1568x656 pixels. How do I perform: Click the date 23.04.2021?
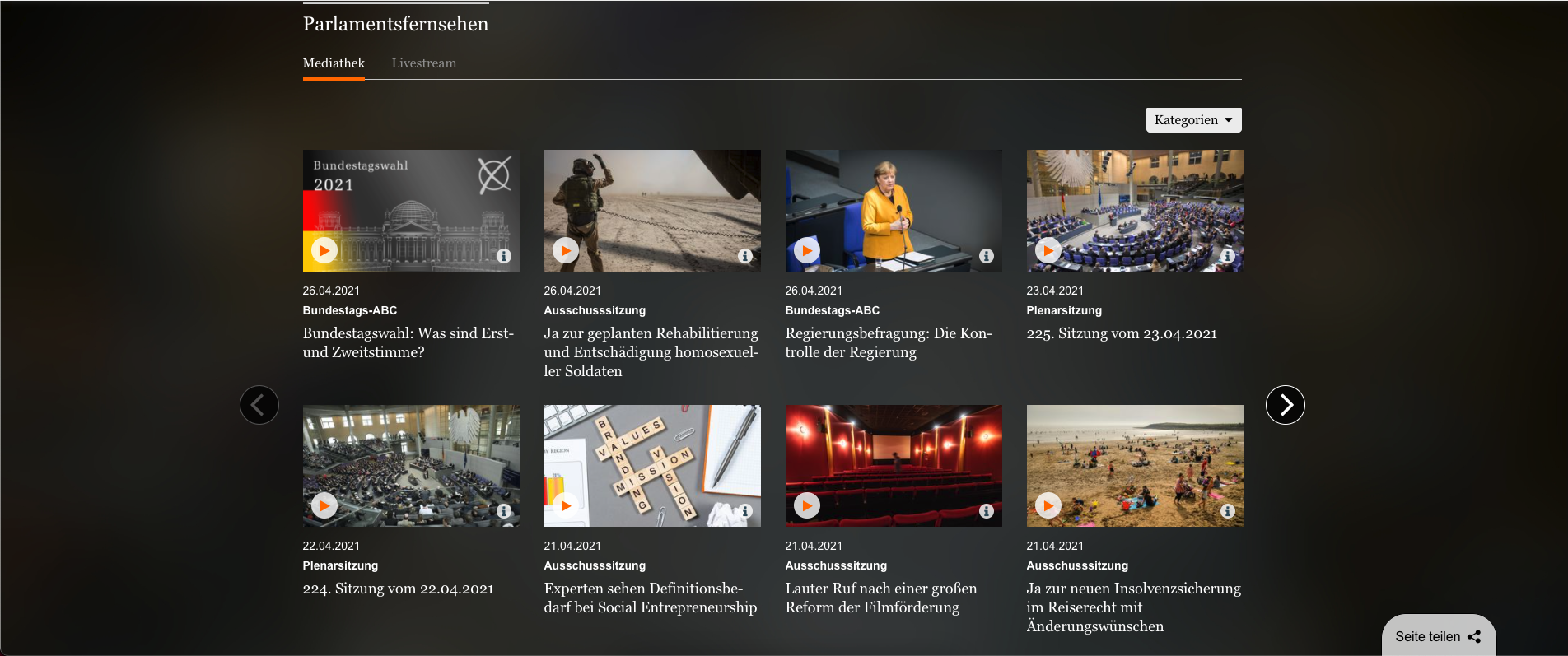pos(1055,291)
